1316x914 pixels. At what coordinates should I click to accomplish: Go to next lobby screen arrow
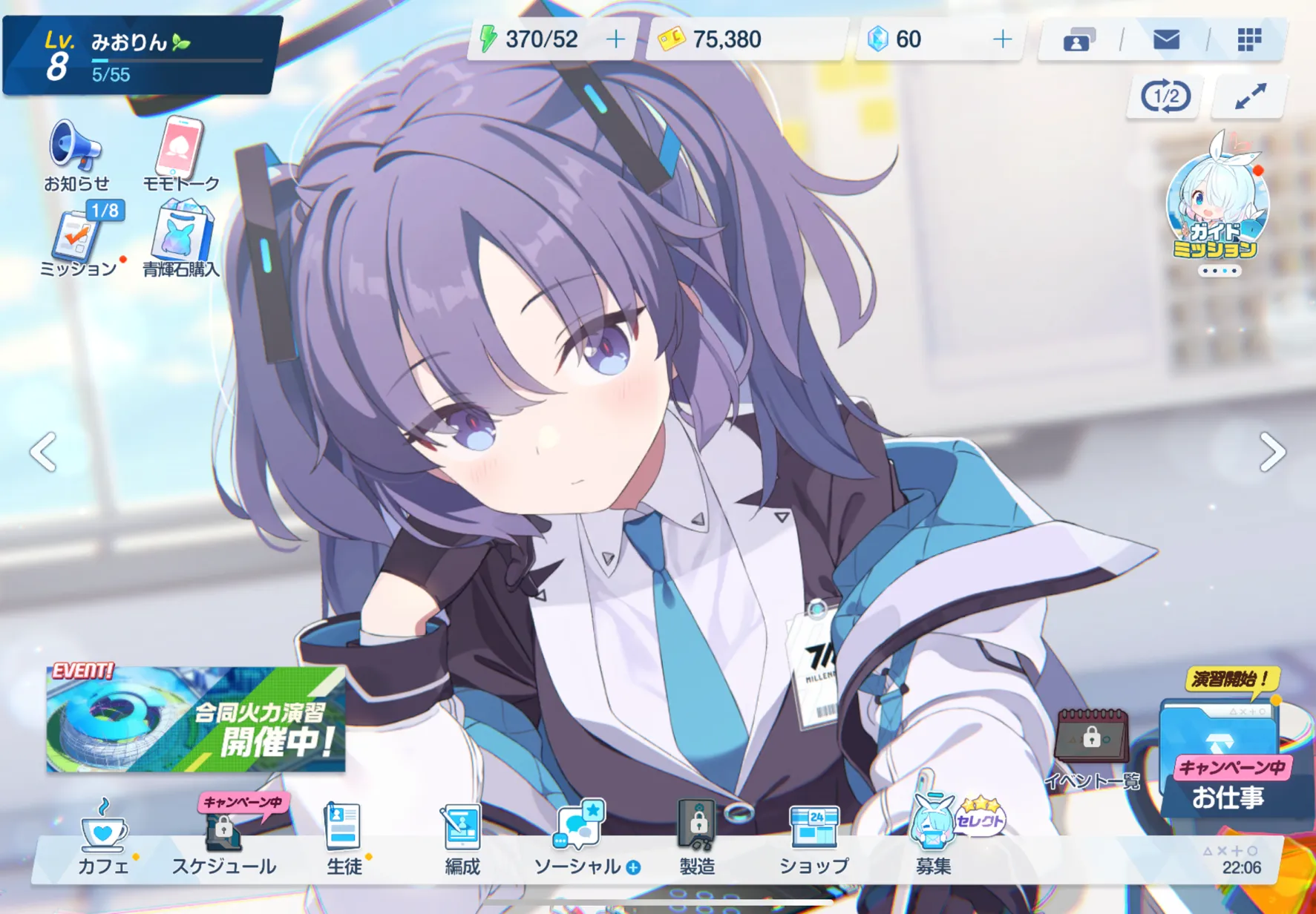tap(1272, 452)
